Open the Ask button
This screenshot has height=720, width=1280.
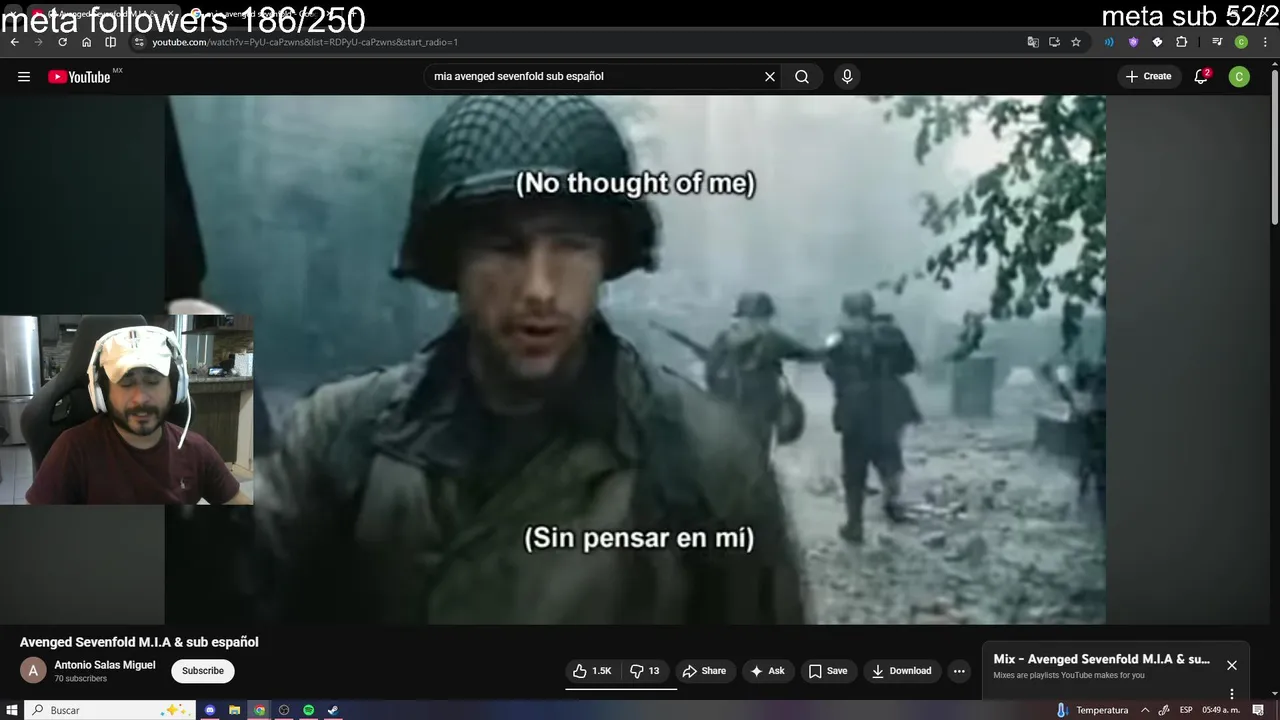767,671
